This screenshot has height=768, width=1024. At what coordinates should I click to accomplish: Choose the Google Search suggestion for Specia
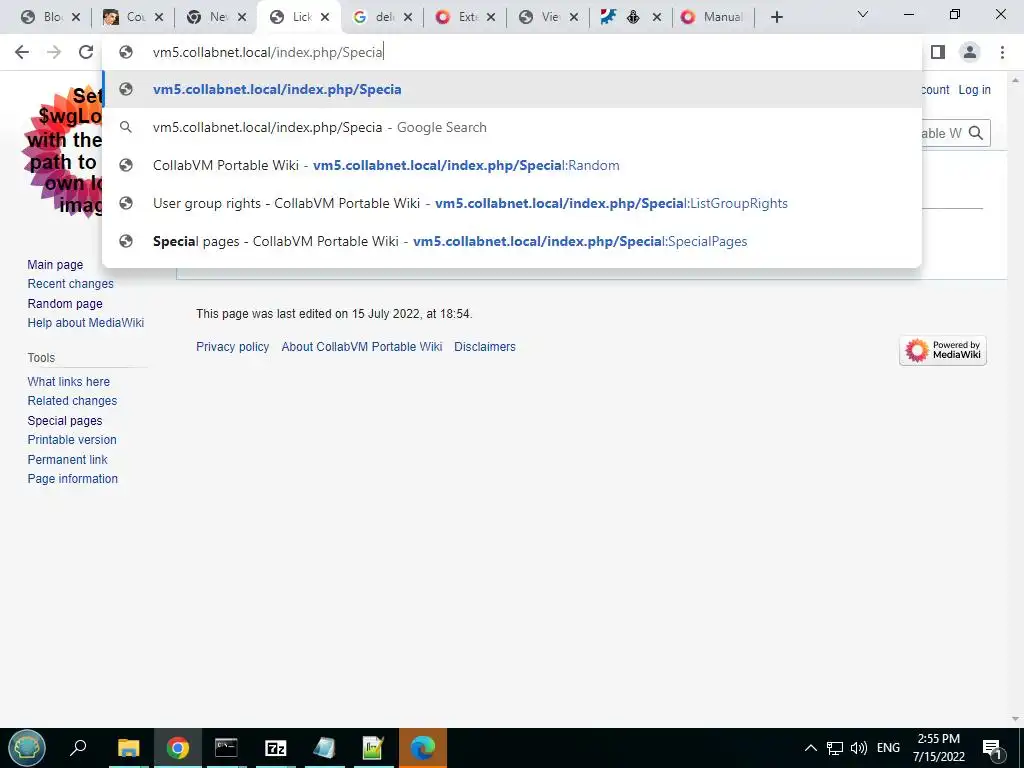click(x=512, y=127)
